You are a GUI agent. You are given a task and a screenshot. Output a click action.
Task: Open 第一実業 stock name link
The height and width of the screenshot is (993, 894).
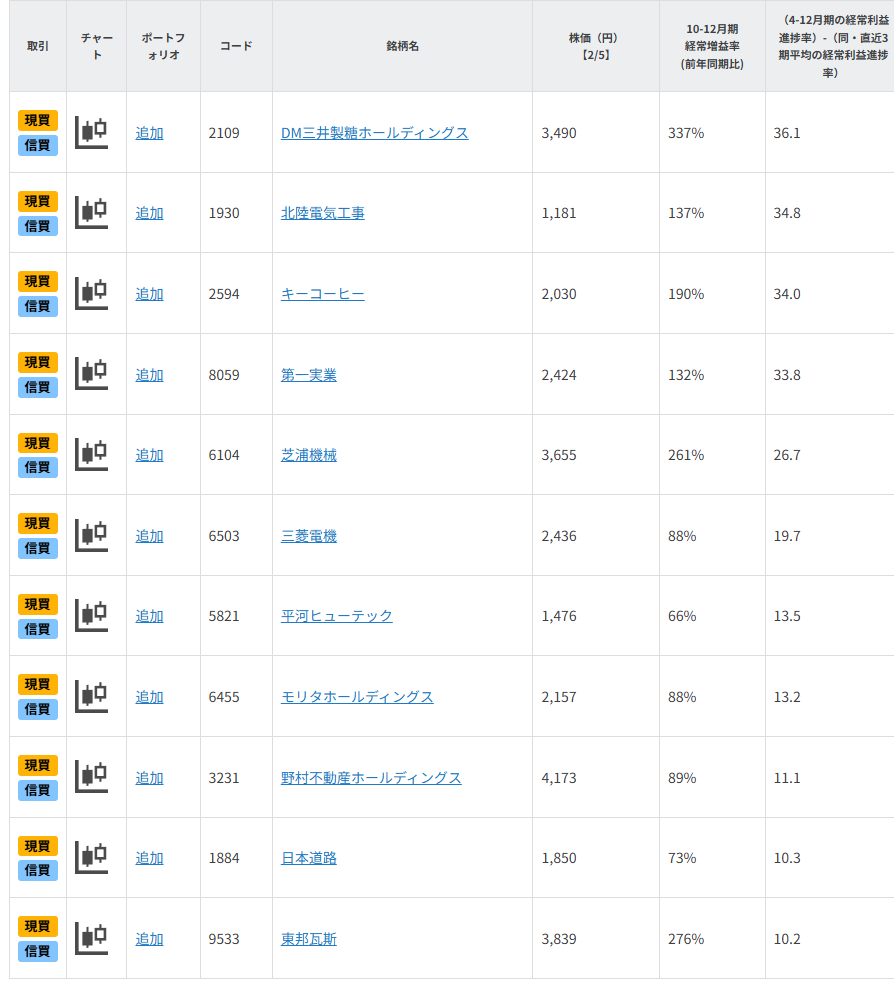[309, 375]
